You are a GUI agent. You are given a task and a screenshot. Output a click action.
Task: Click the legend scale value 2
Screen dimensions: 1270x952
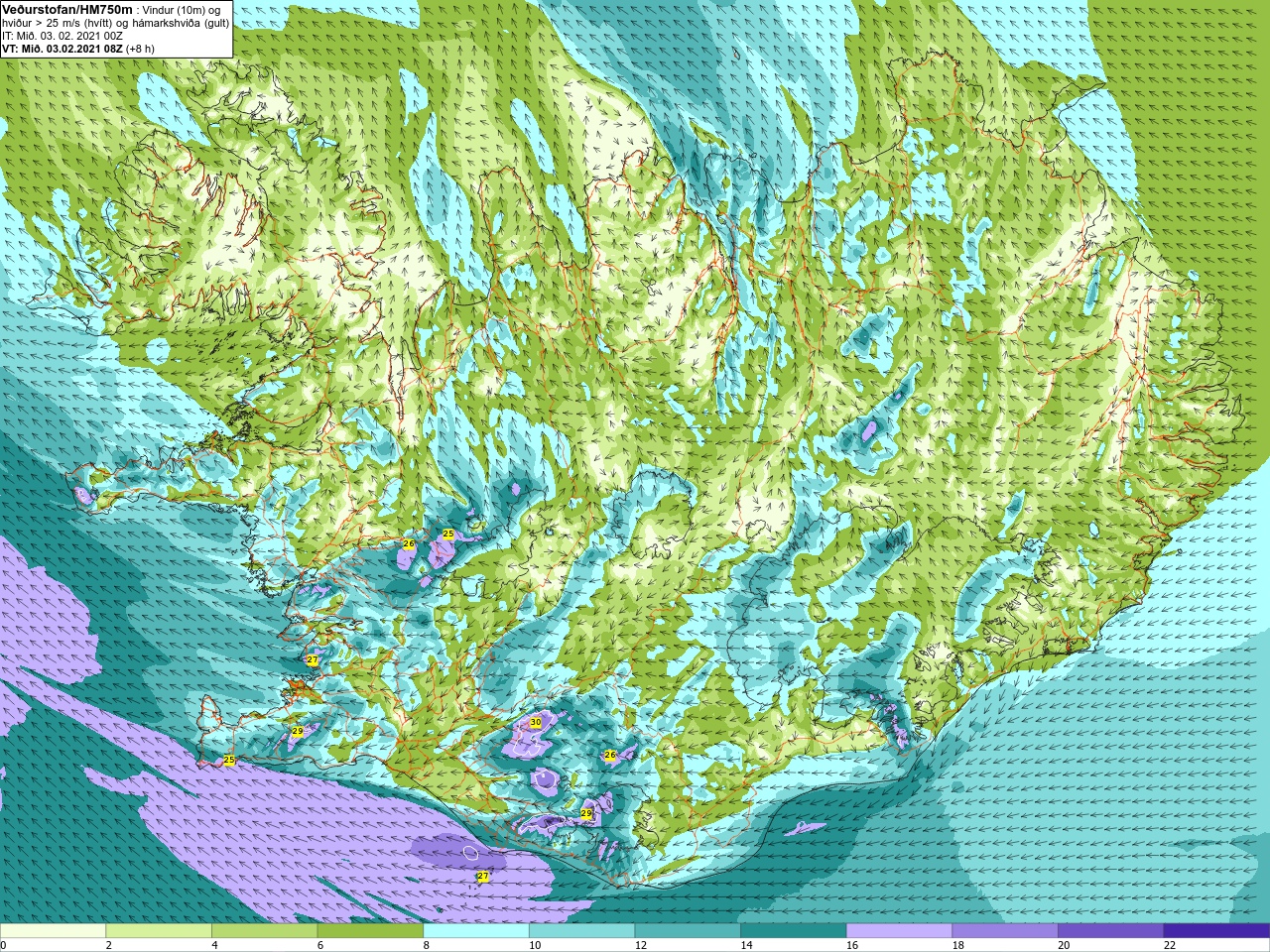tap(109, 945)
